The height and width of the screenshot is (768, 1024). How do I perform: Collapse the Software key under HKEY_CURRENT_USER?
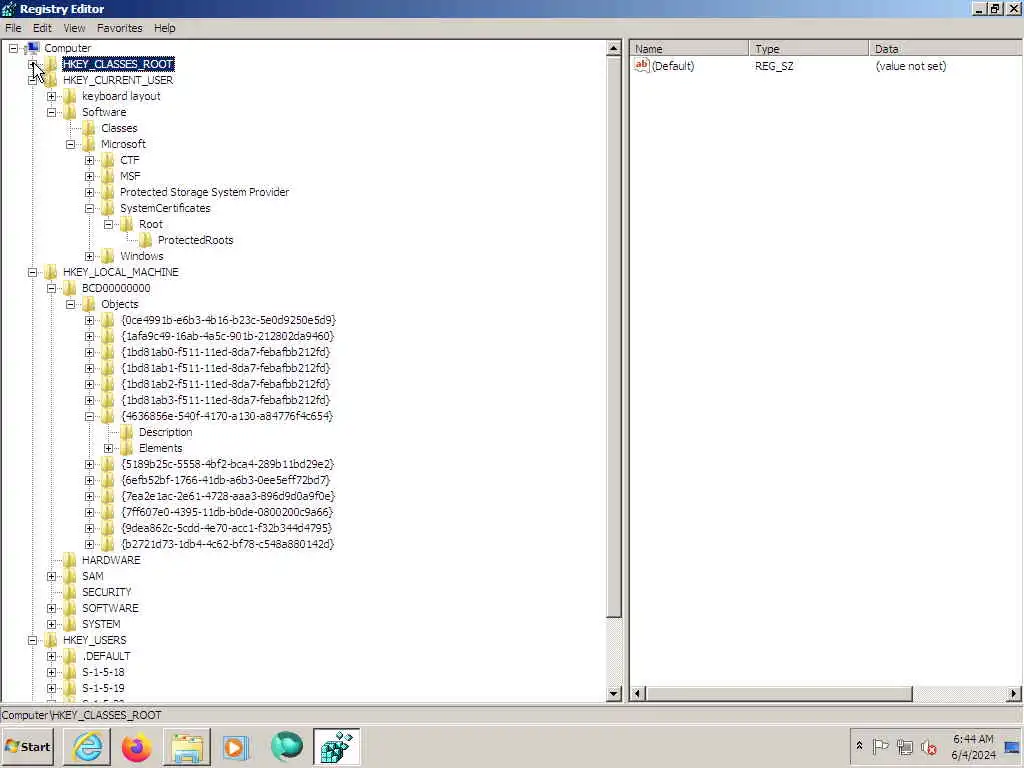(51, 112)
